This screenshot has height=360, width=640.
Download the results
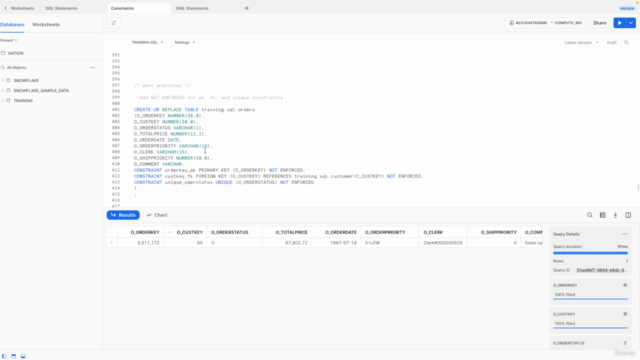click(616, 215)
